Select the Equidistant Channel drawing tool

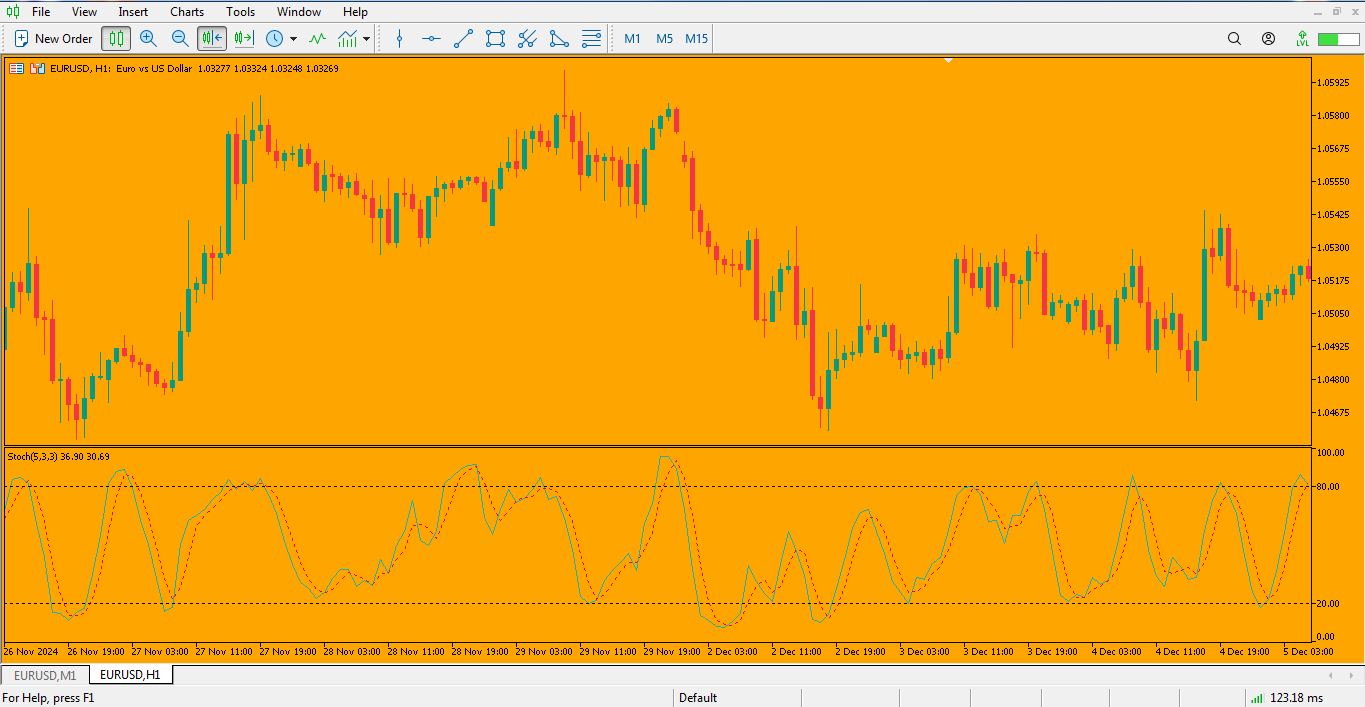tap(494, 38)
